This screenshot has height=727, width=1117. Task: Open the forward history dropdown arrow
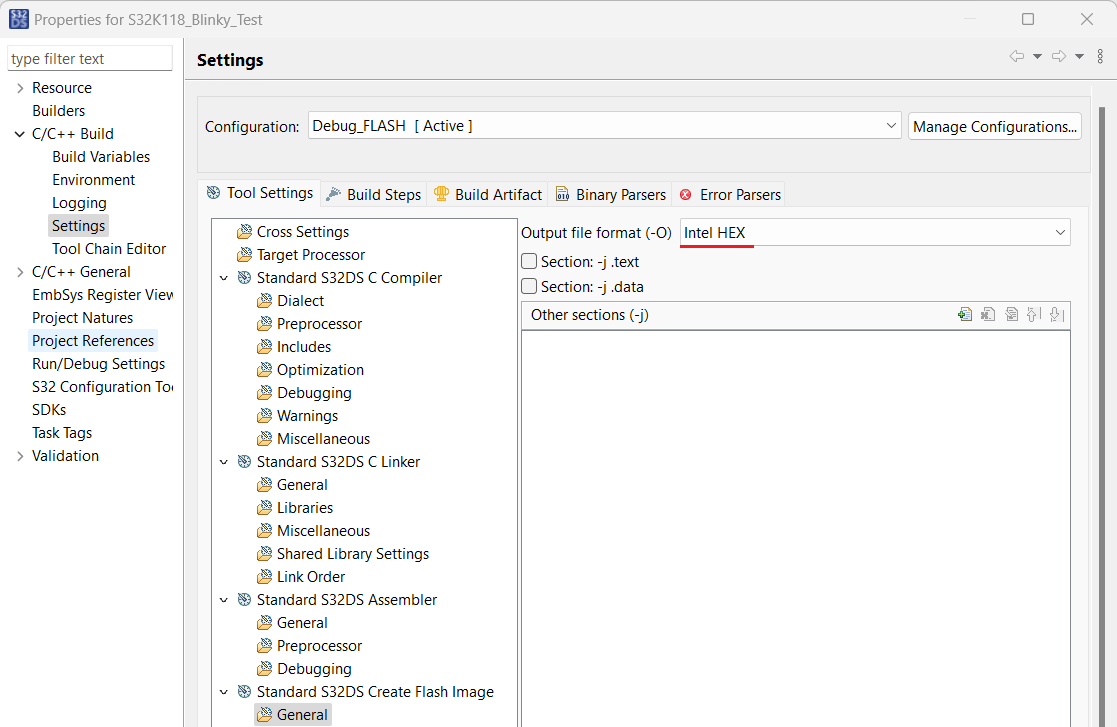(1079, 56)
